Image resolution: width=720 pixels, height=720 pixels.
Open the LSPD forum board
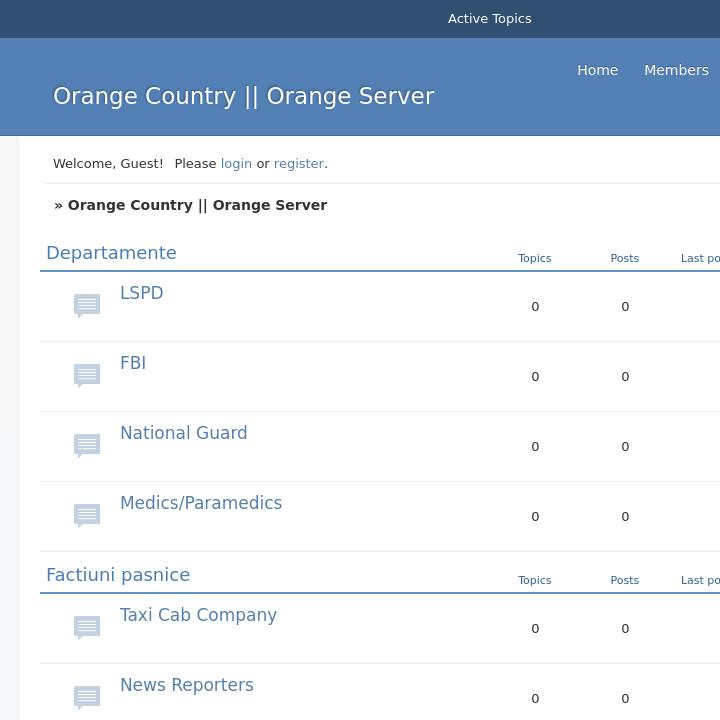click(141, 293)
